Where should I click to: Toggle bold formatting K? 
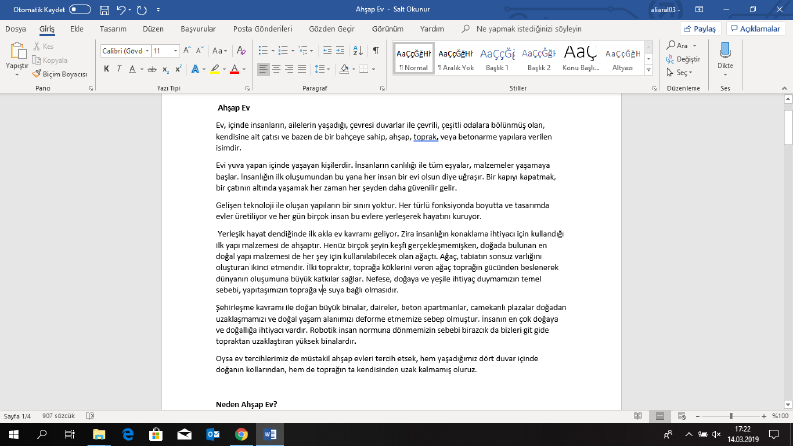coord(106,69)
